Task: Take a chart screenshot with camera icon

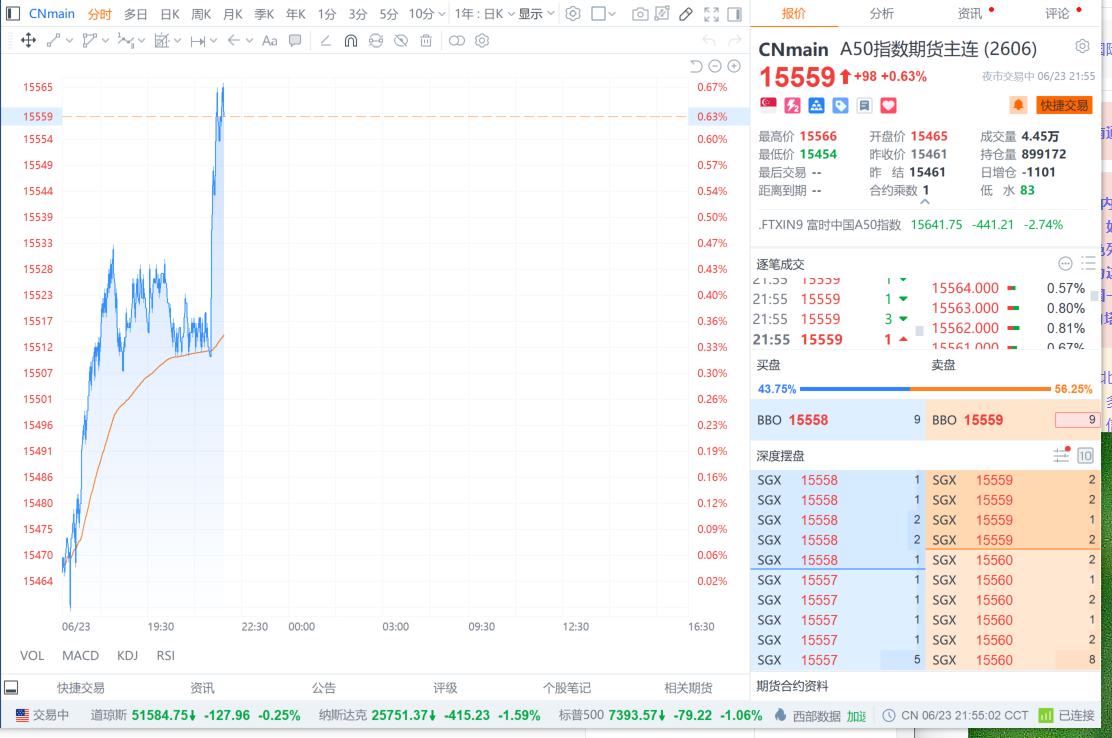Action: 640,13
